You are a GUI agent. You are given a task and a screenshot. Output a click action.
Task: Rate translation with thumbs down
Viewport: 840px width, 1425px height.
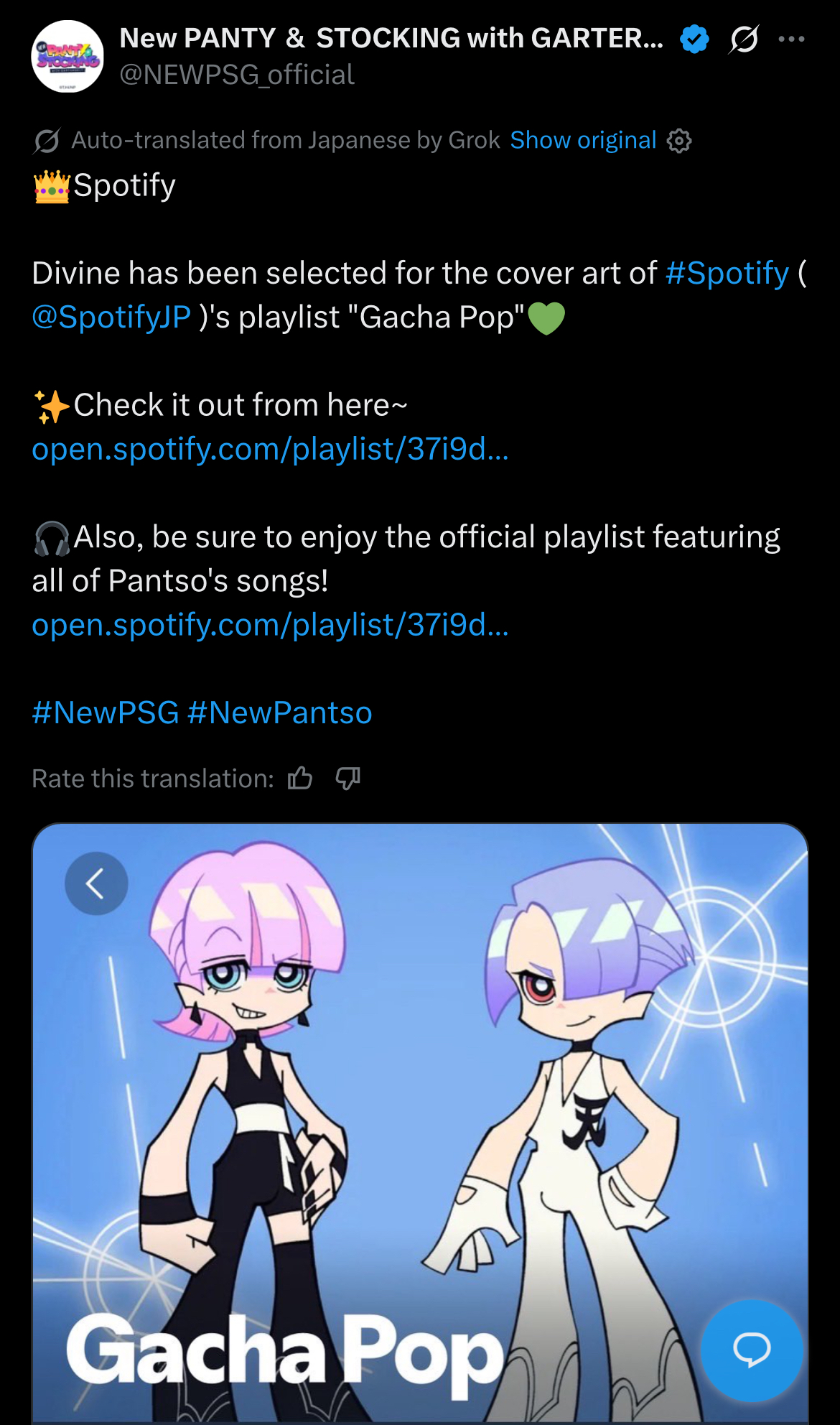pyautogui.click(x=348, y=778)
